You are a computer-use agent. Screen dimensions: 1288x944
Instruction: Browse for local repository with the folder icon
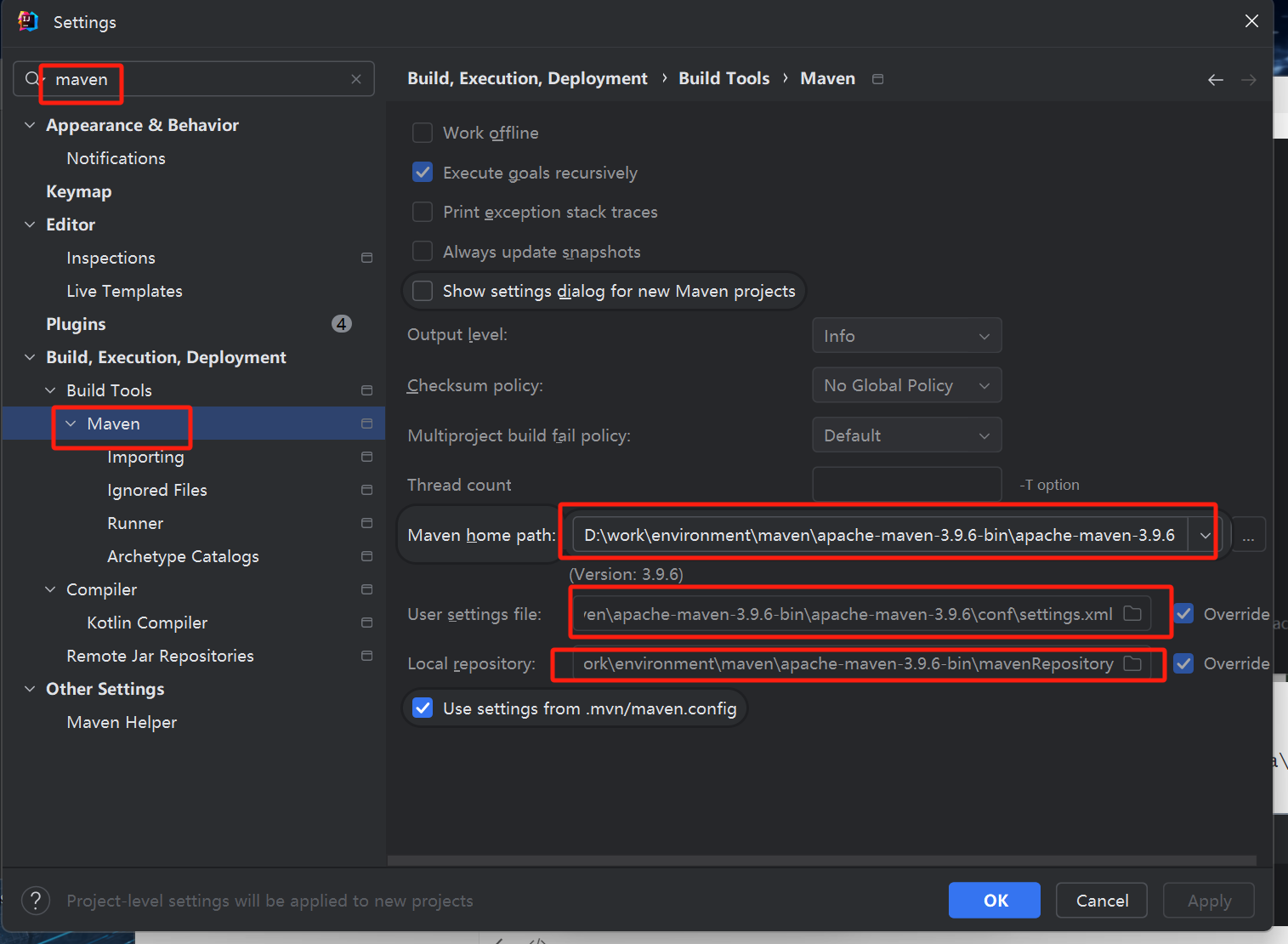pos(1132,663)
